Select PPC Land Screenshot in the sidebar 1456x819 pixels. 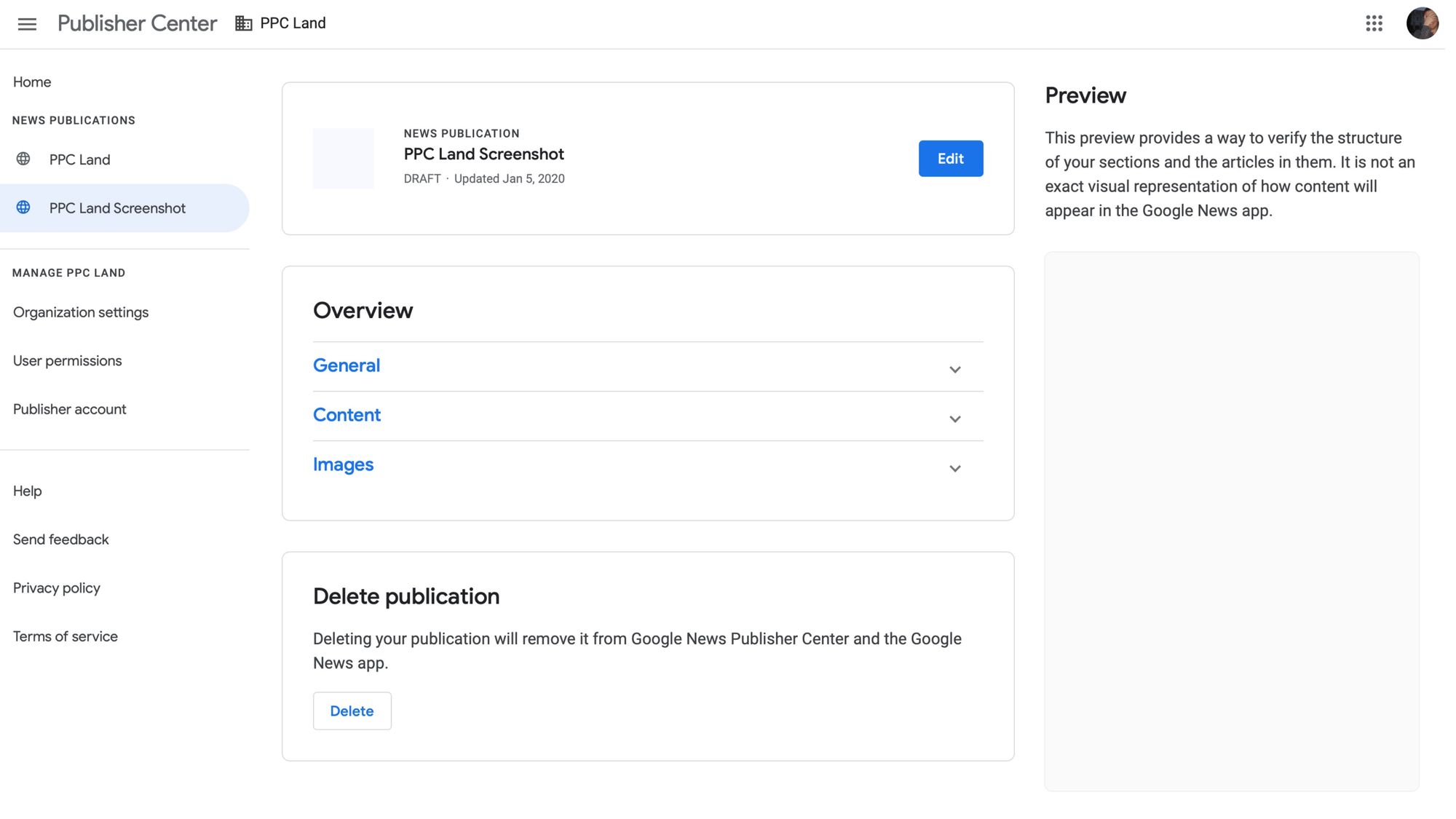tap(117, 207)
